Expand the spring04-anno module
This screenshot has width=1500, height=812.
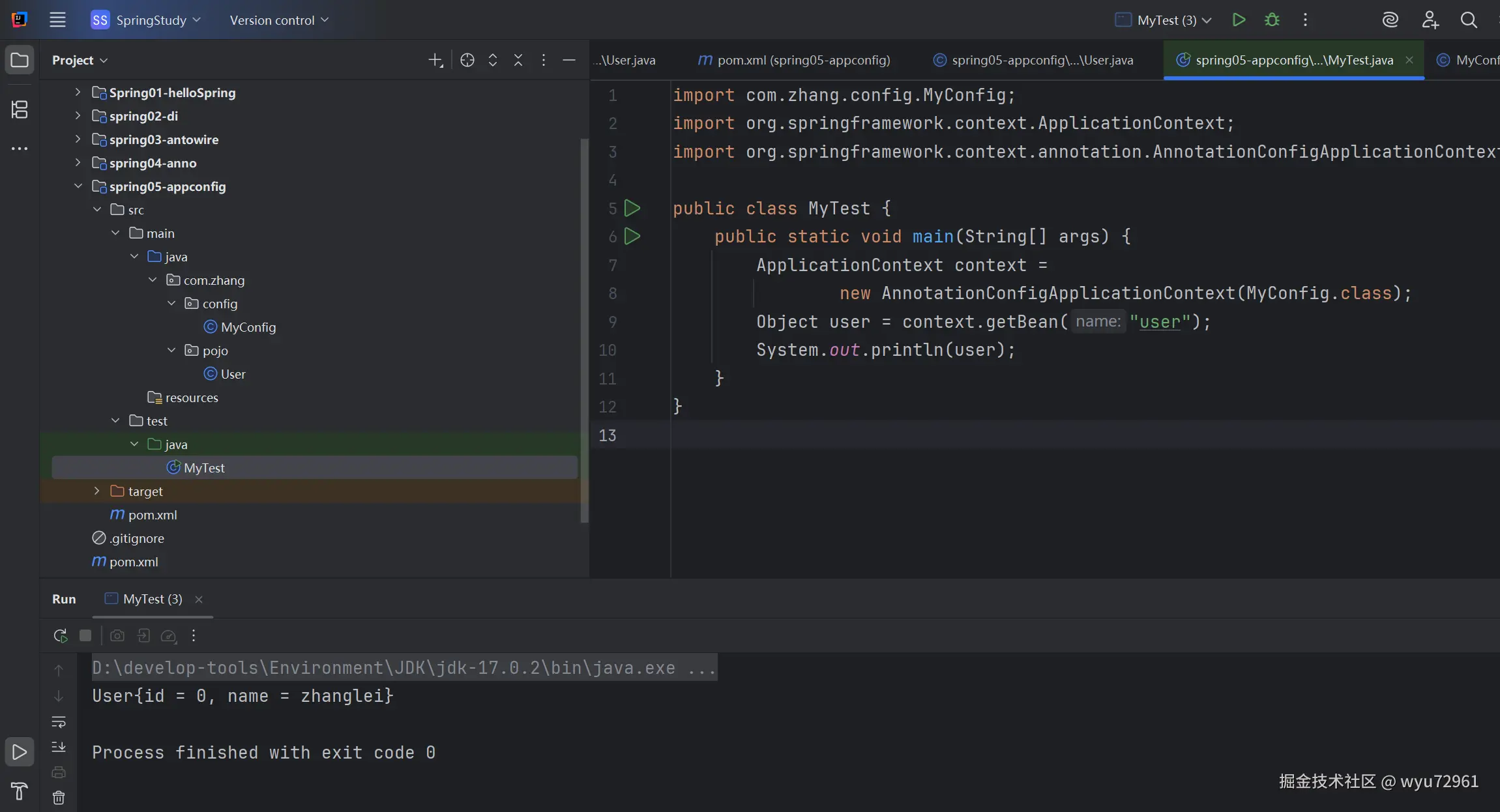pos(78,163)
